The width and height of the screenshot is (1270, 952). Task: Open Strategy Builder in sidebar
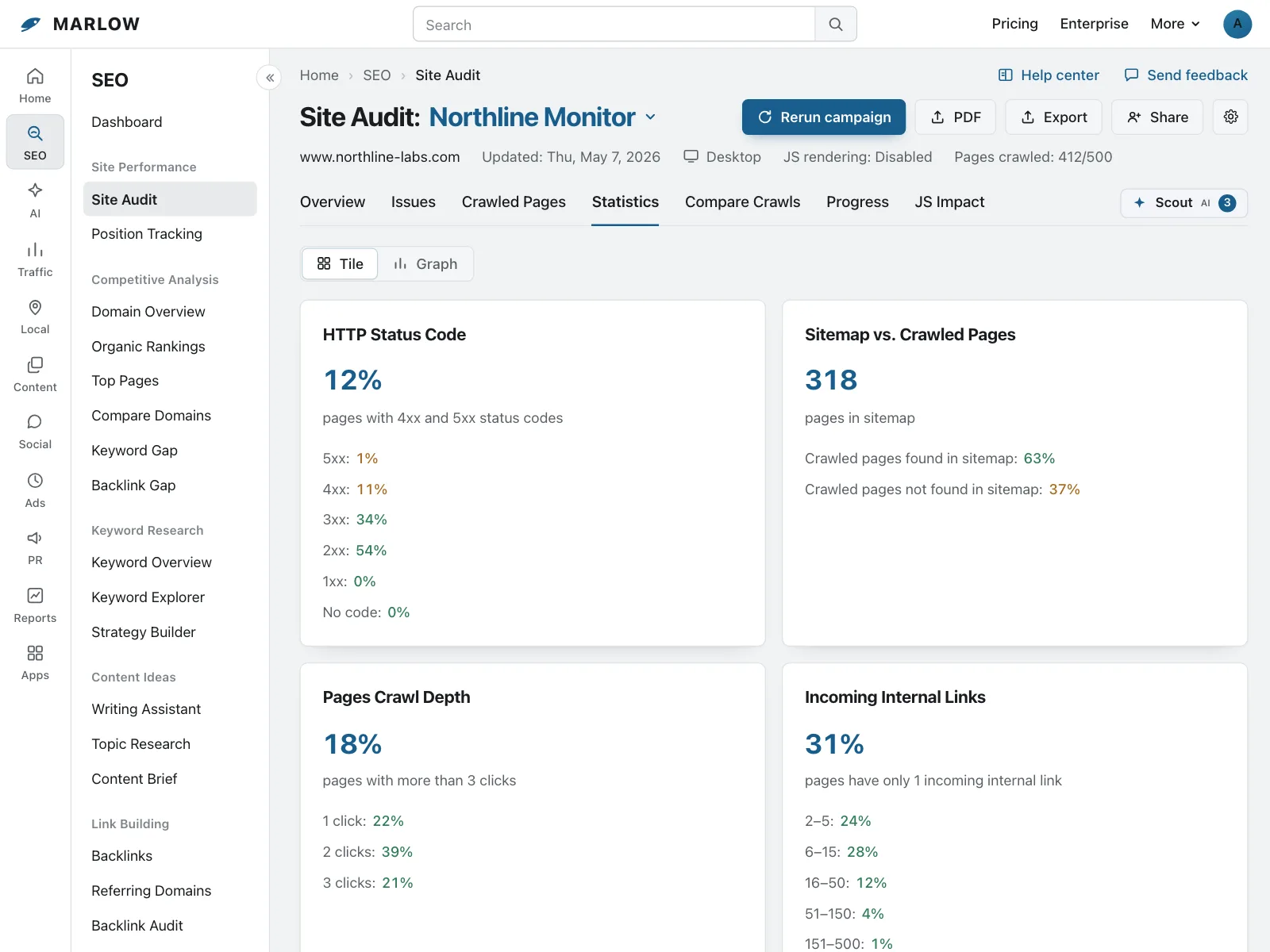click(170, 632)
